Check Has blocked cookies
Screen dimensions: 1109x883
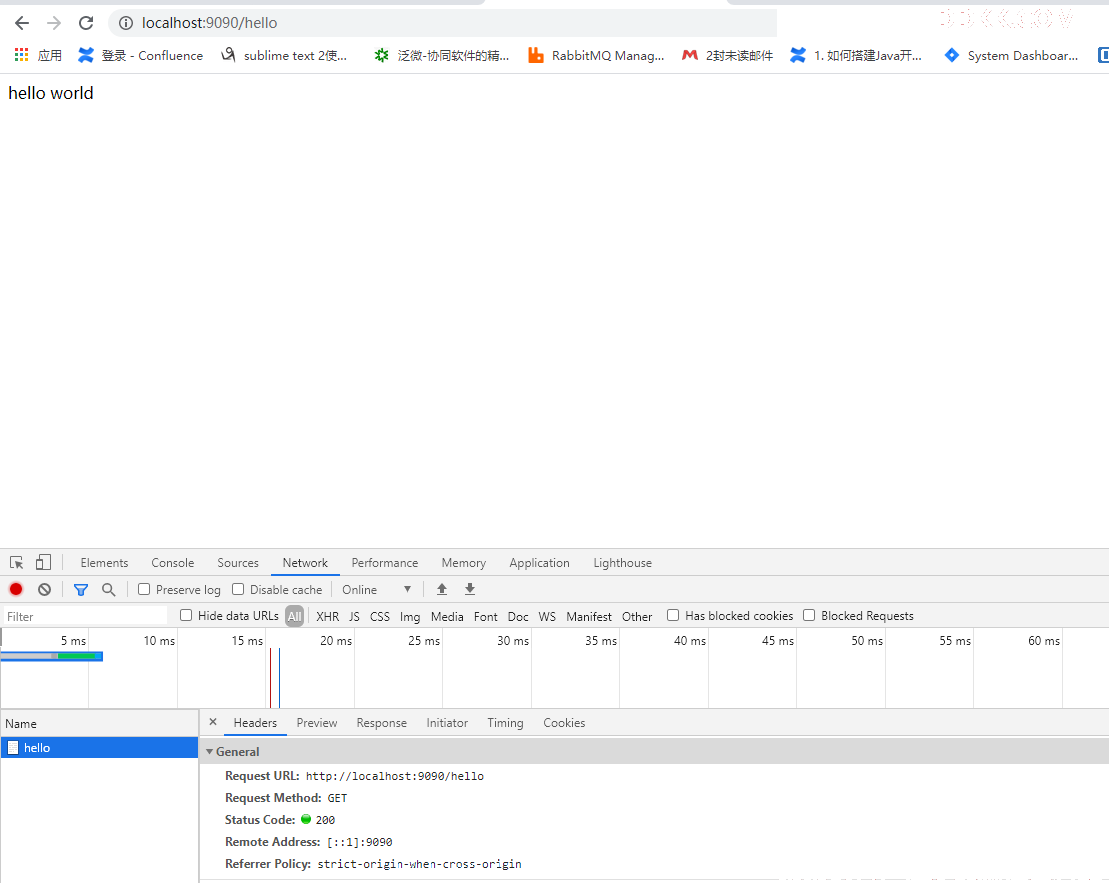(673, 616)
